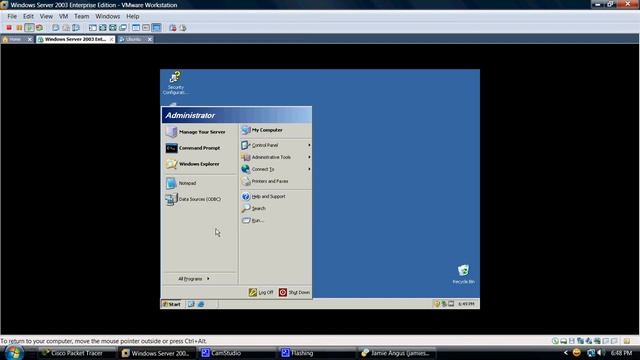640x360 pixels.
Task: Switch to Flashing taskbar button
Action: [x=318, y=353]
